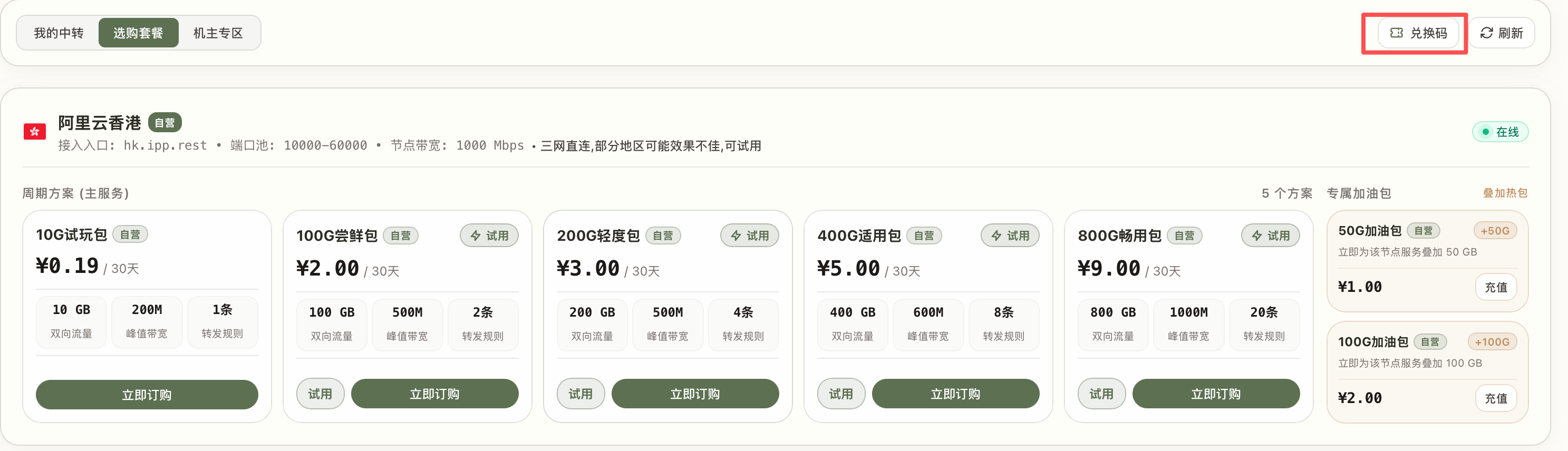
Task: Click the 800 GB 双向流量 cell
Action: [1112, 325]
